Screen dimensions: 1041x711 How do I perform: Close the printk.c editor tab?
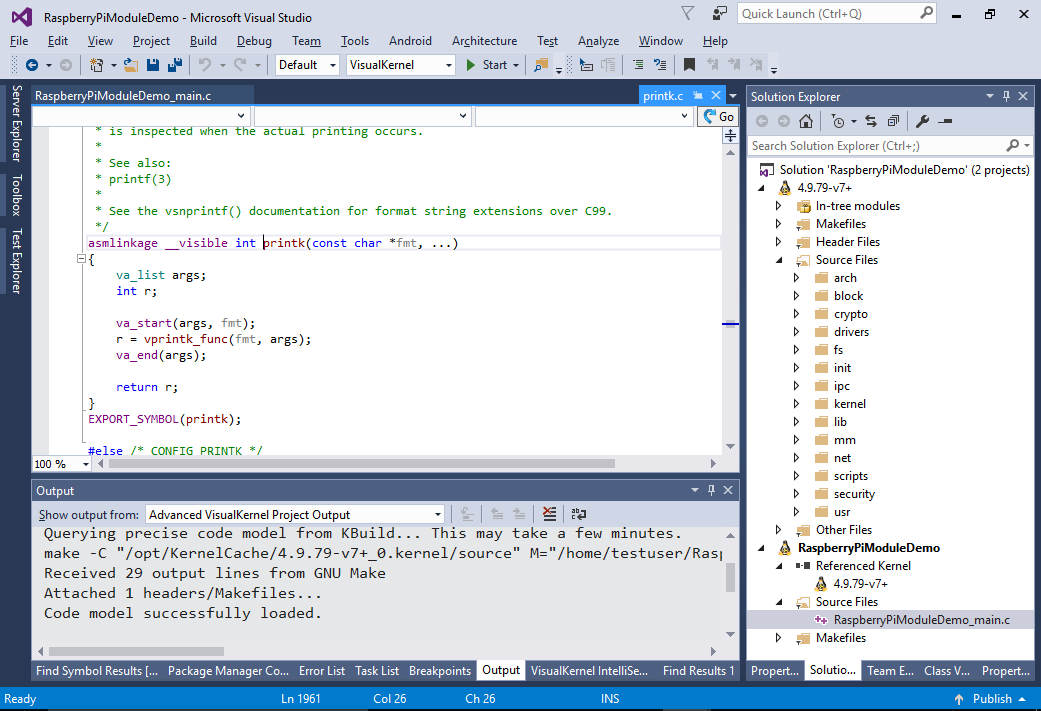pos(716,96)
